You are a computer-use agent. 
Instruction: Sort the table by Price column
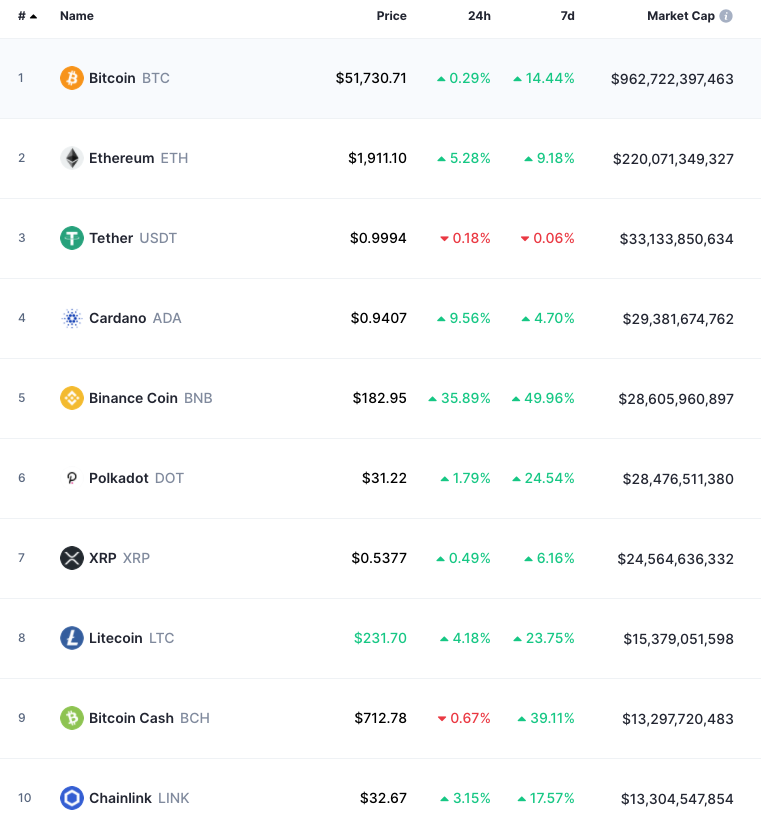click(392, 16)
